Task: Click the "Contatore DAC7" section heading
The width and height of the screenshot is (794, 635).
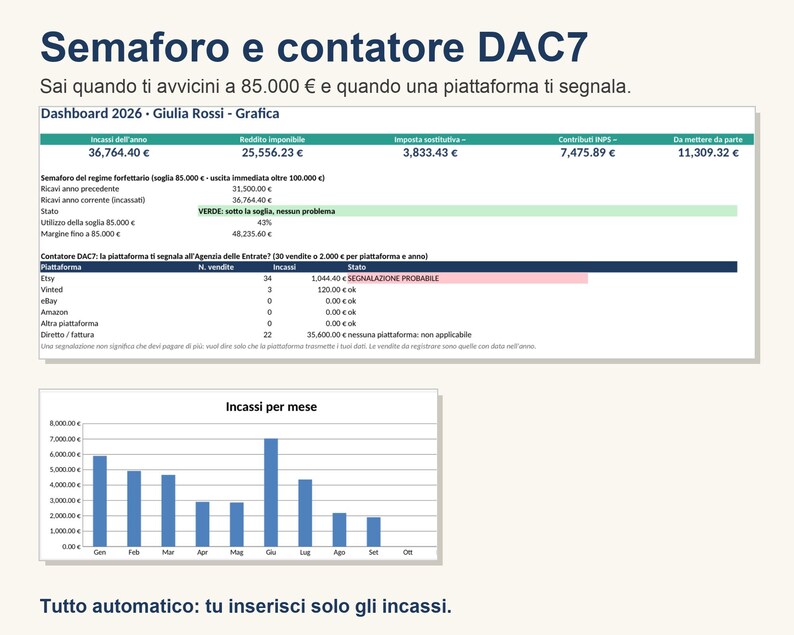Action: pos(234,256)
